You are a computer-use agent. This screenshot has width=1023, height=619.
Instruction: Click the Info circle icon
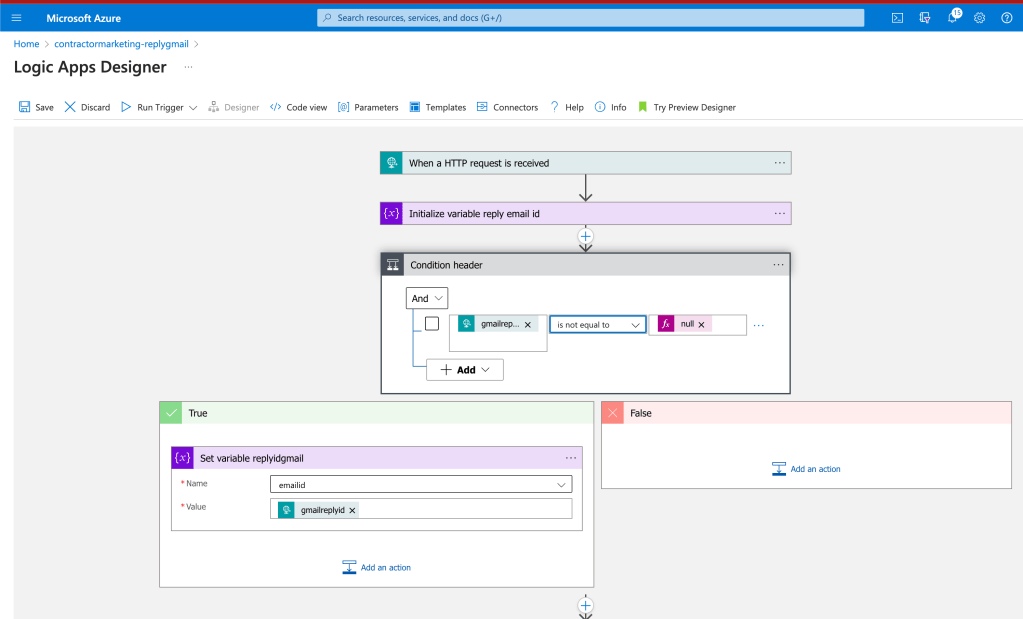600,107
